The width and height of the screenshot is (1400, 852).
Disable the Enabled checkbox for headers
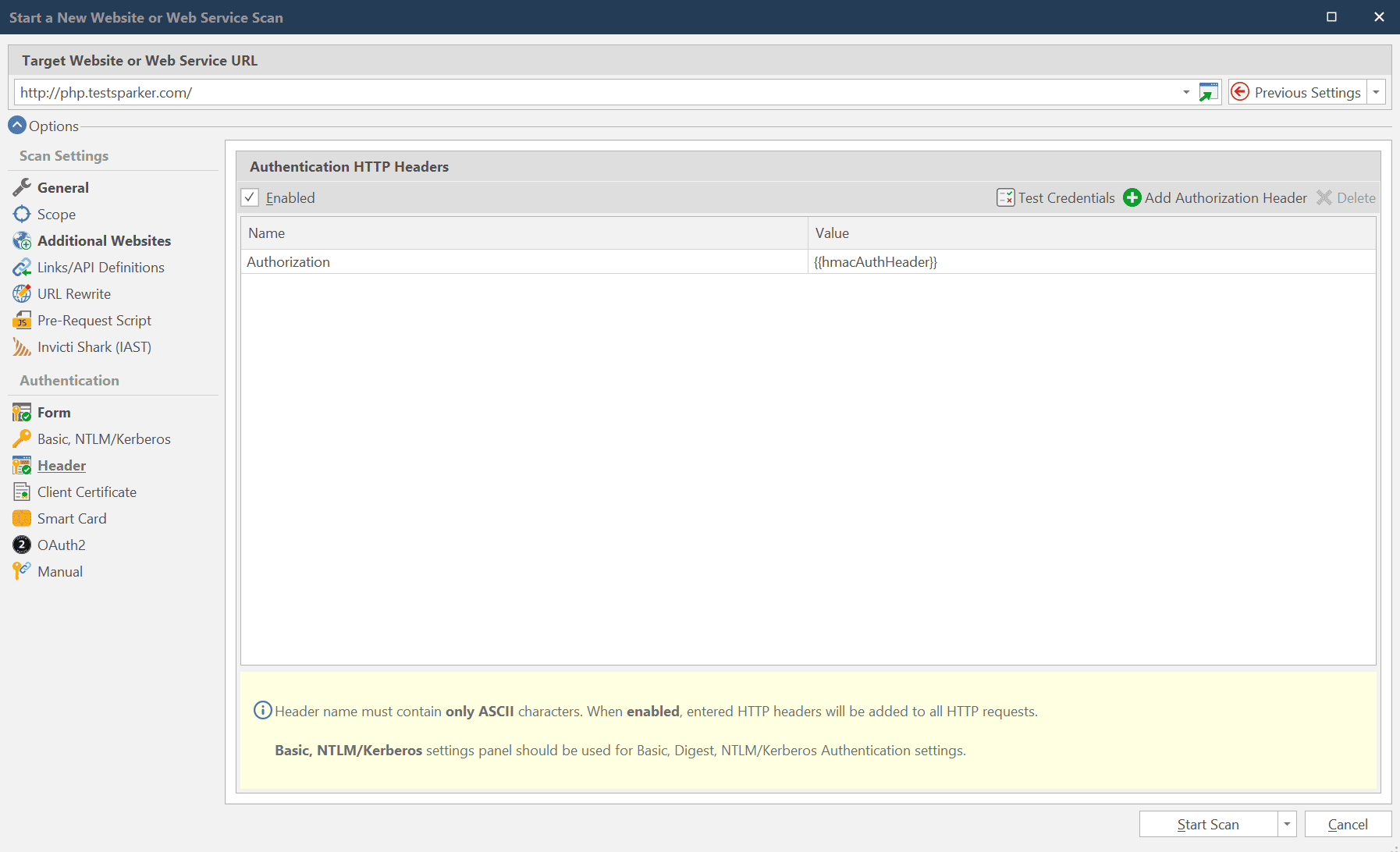tap(250, 197)
